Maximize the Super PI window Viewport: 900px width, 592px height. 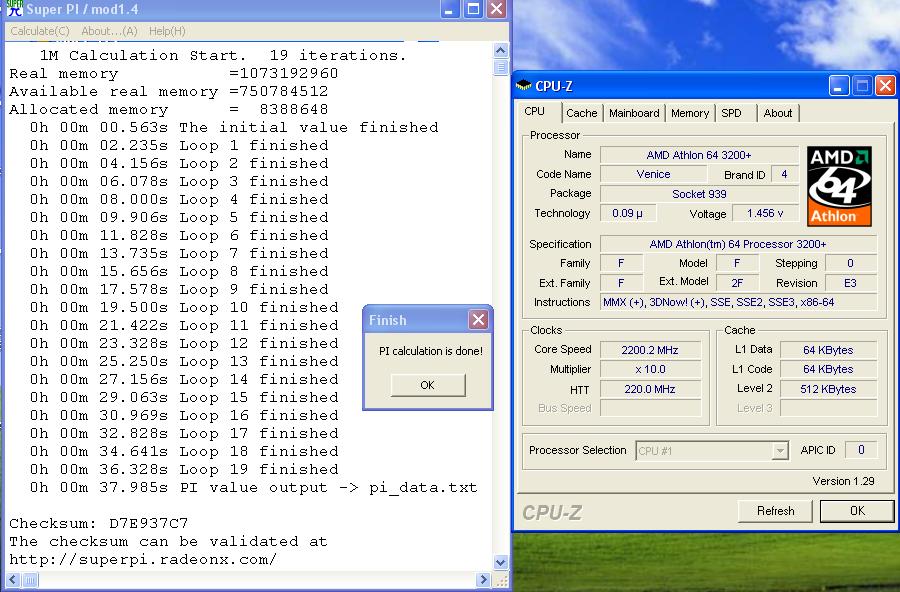pyautogui.click(x=473, y=9)
